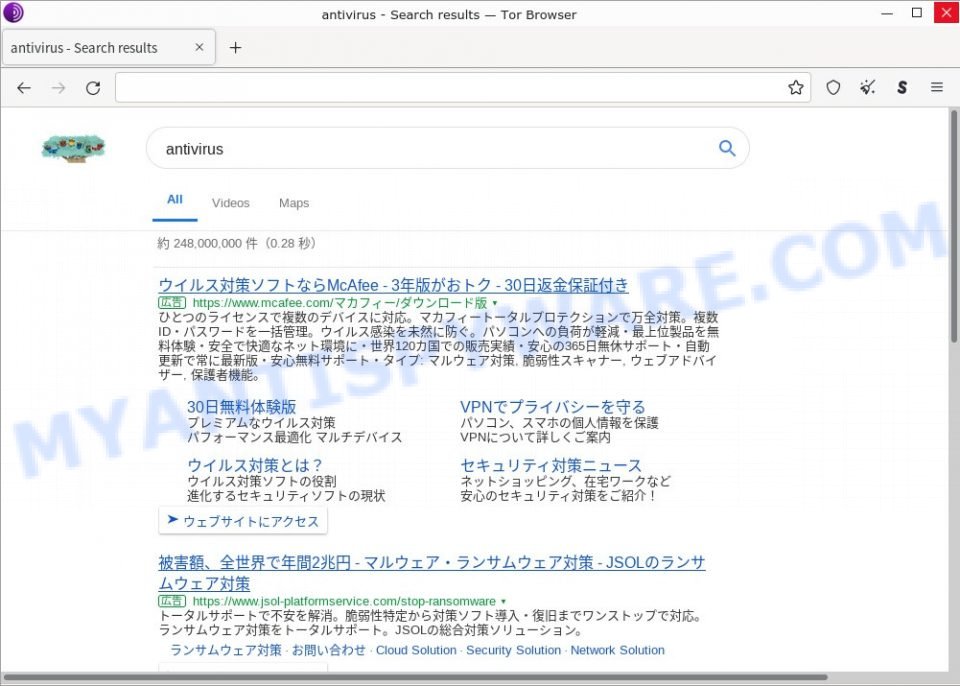Close the antivirus search results tab
This screenshot has width=960, height=686.
pyautogui.click(x=199, y=47)
